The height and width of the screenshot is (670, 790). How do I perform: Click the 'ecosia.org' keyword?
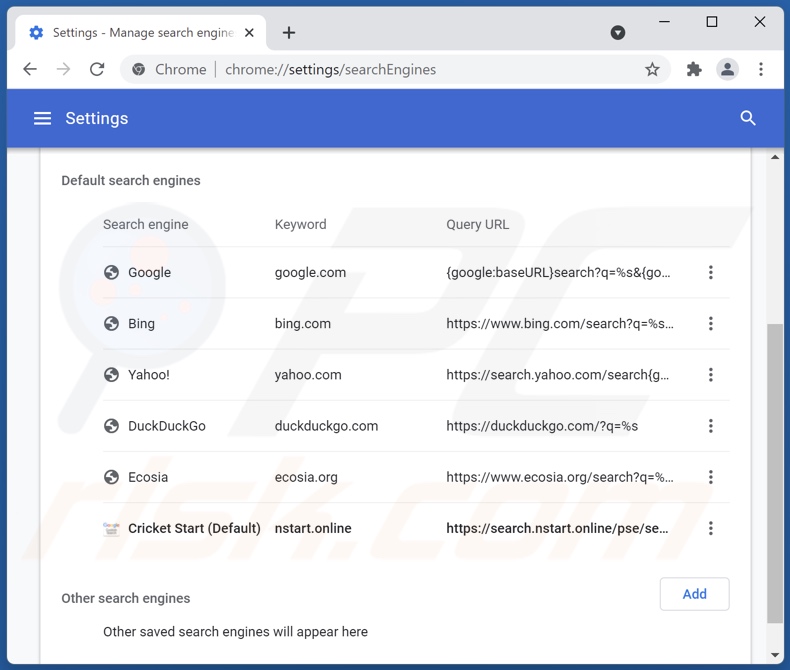click(x=306, y=477)
